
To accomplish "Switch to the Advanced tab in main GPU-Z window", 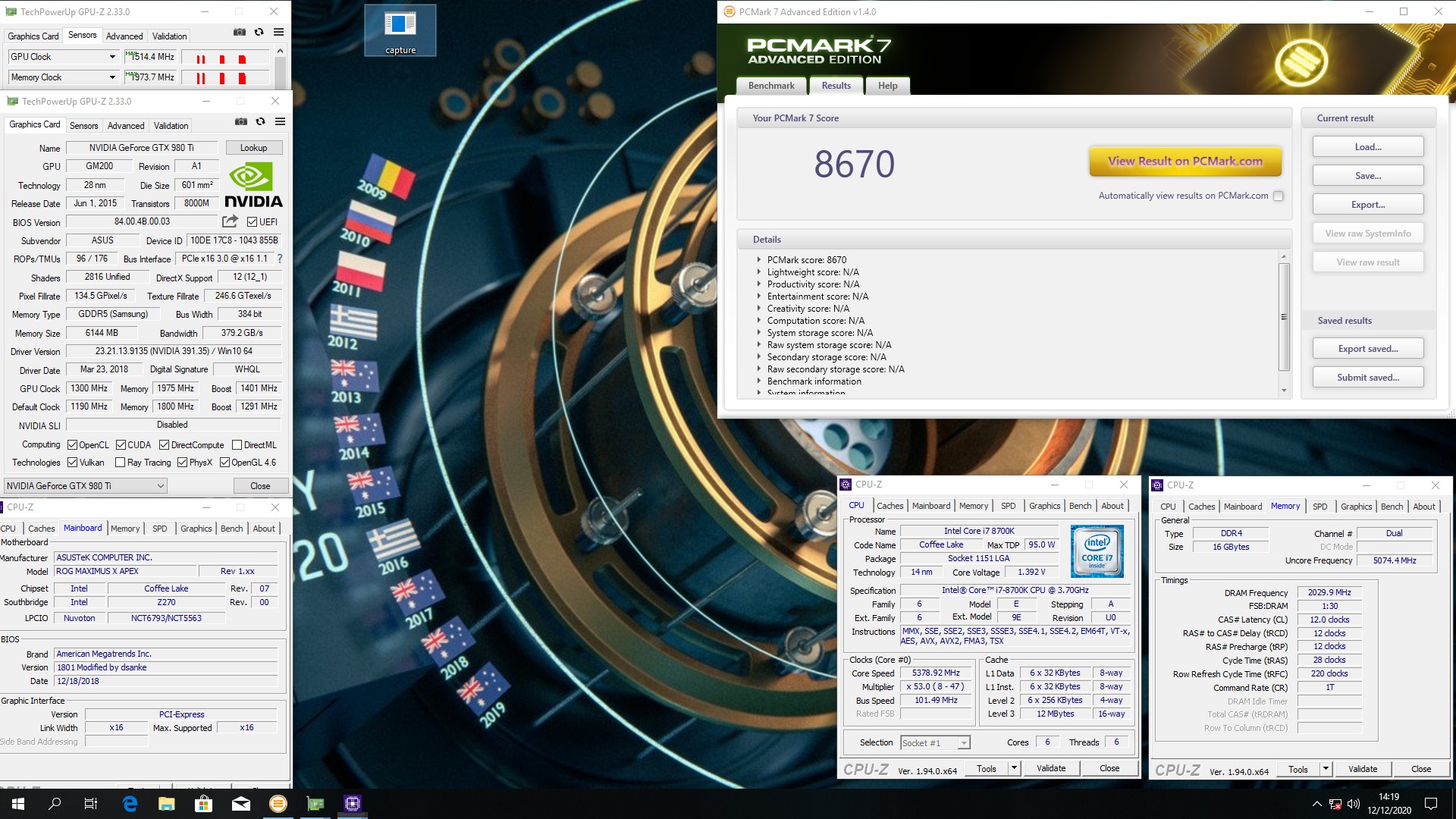I will (x=126, y=126).
